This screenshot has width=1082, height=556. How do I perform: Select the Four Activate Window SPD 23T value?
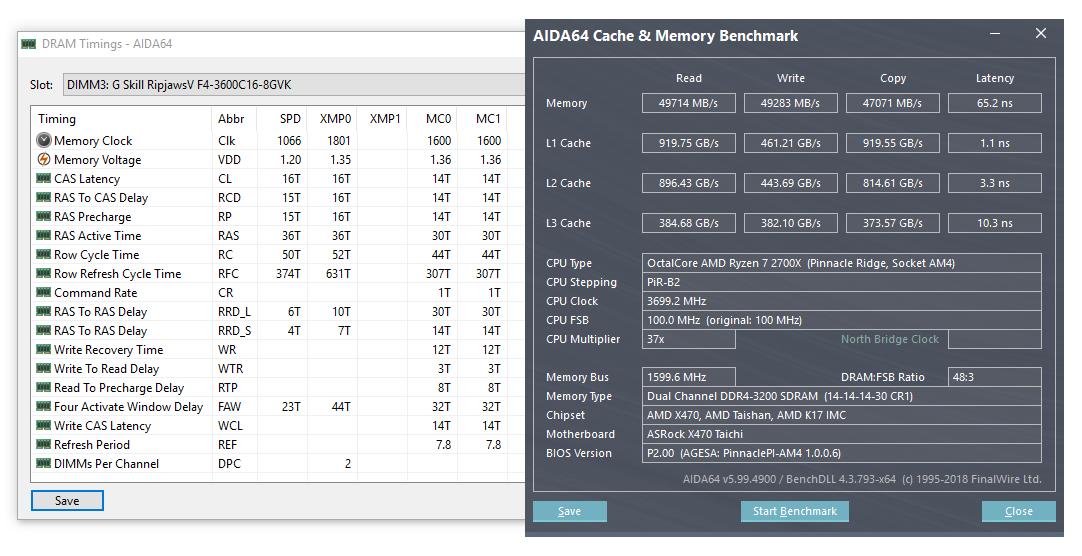tap(291, 406)
